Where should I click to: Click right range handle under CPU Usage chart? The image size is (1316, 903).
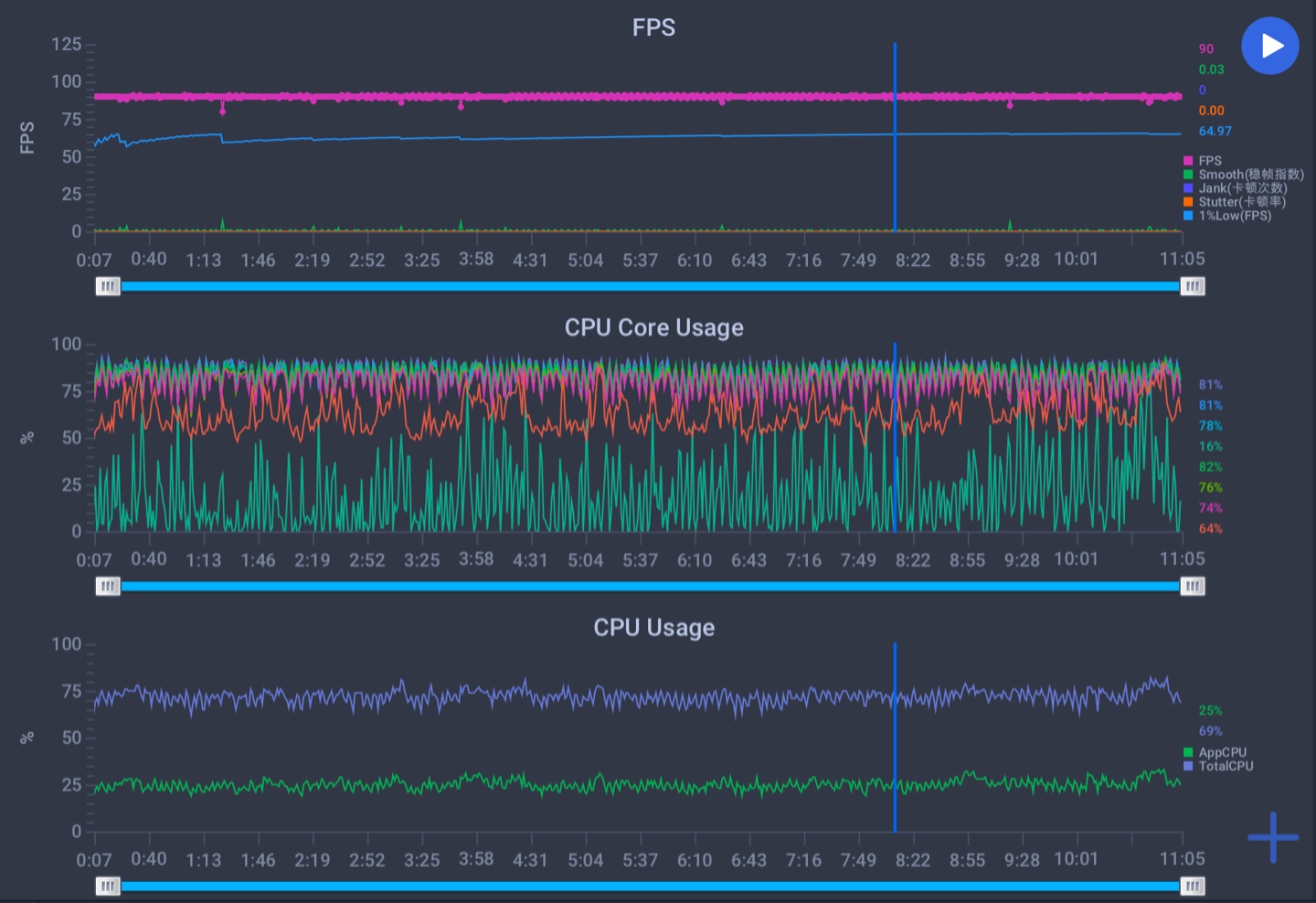[1193, 886]
